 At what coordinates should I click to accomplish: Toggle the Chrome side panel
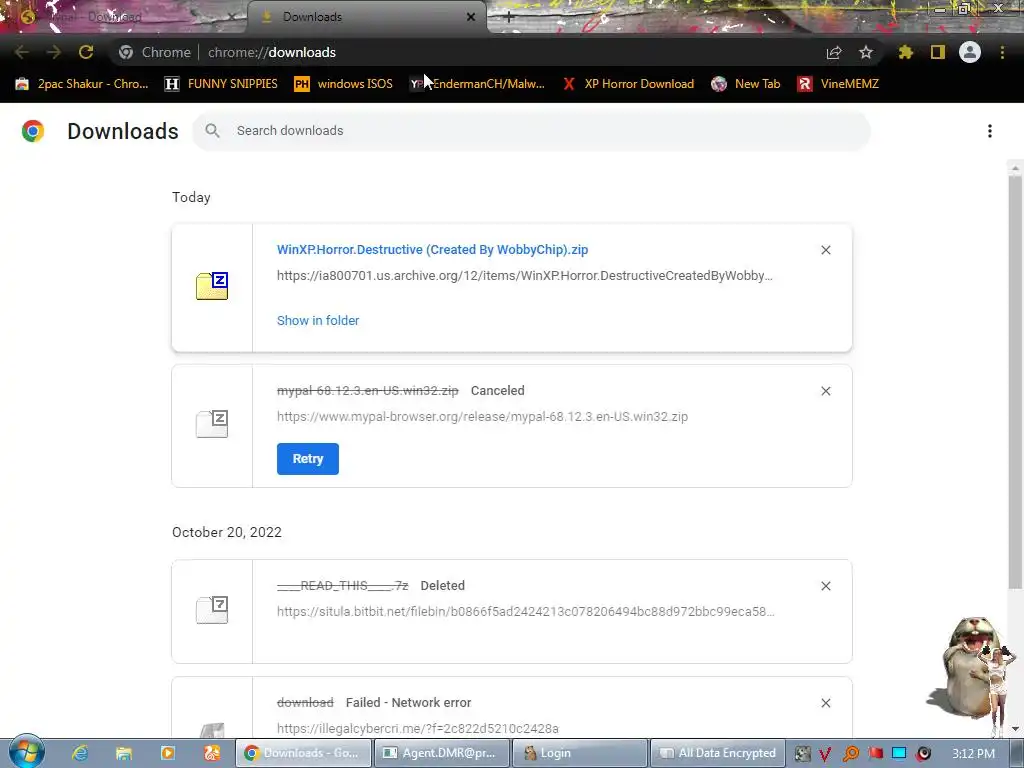click(x=938, y=52)
